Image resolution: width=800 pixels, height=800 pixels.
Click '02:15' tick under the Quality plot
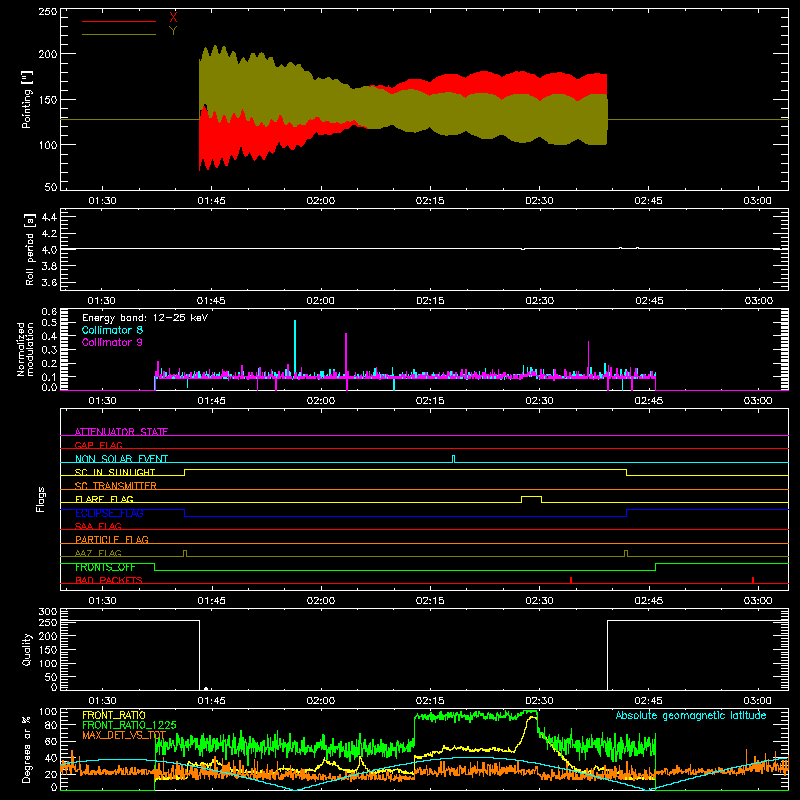point(430,701)
